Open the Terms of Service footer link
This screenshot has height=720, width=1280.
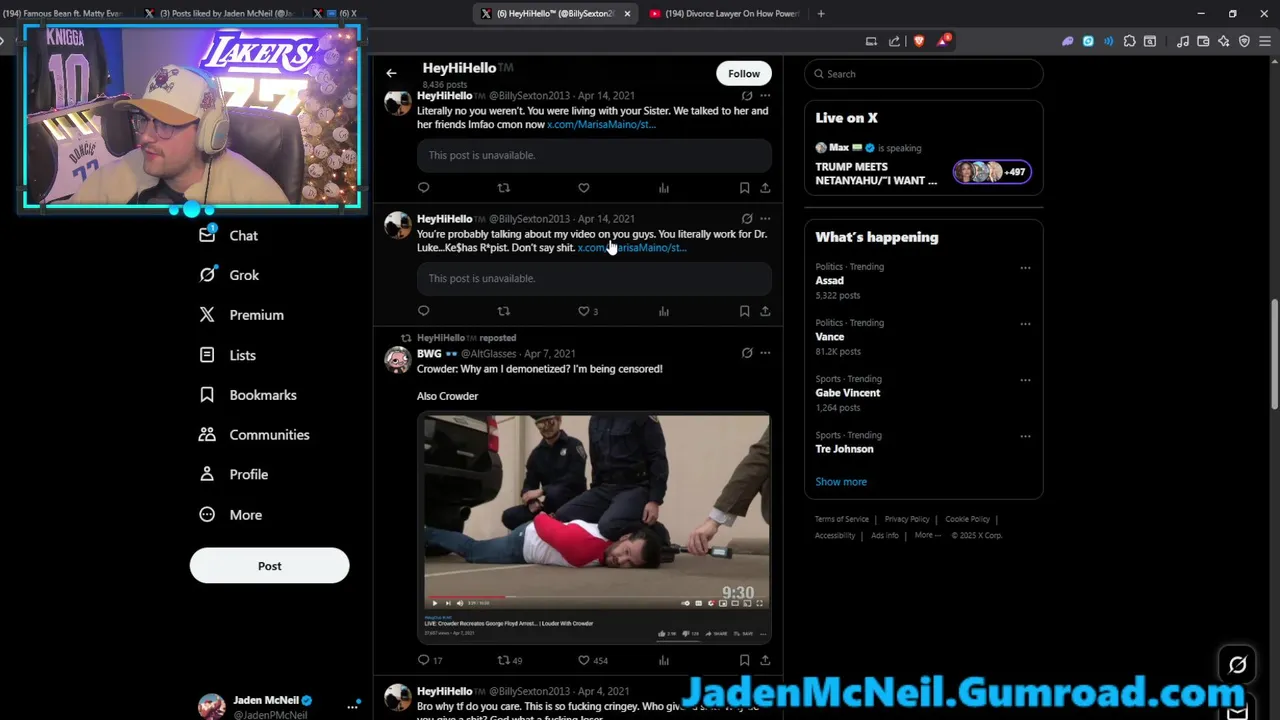(x=842, y=519)
